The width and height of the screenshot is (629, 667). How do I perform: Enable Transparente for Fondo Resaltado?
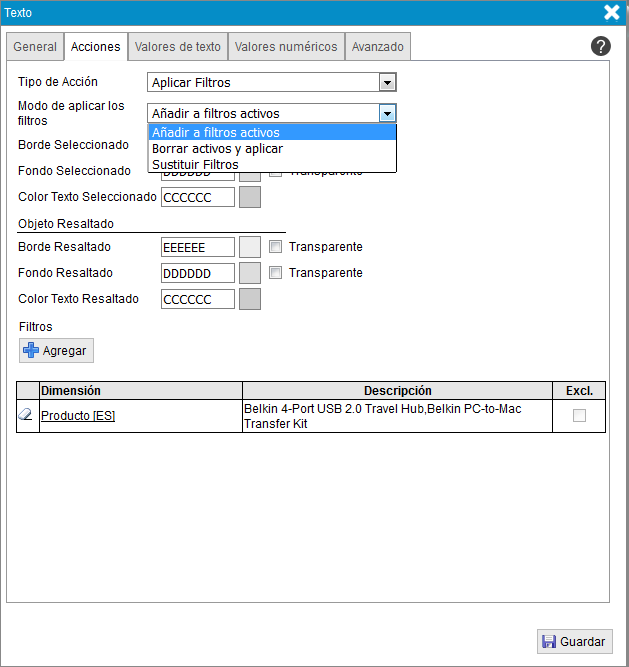276,273
